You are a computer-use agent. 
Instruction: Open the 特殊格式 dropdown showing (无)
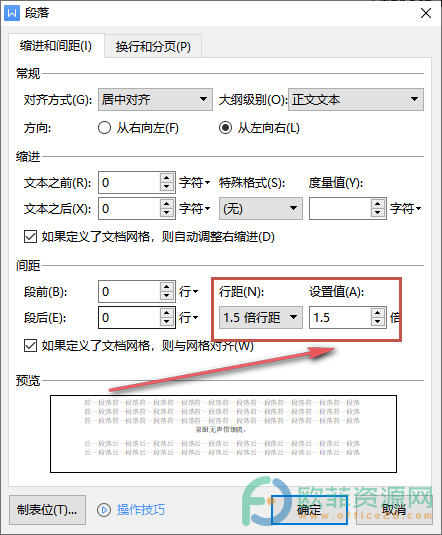pos(261,208)
